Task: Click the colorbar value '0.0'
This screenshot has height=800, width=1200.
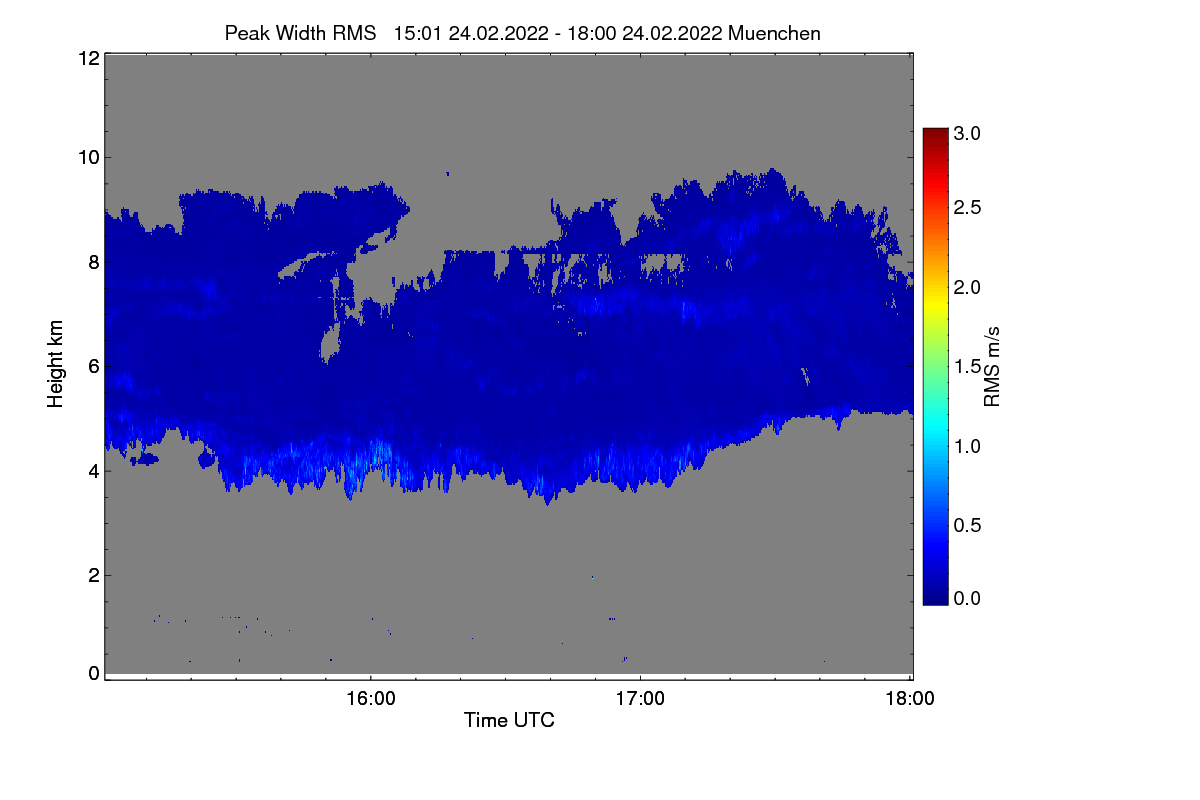Action: tap(967, 598)
